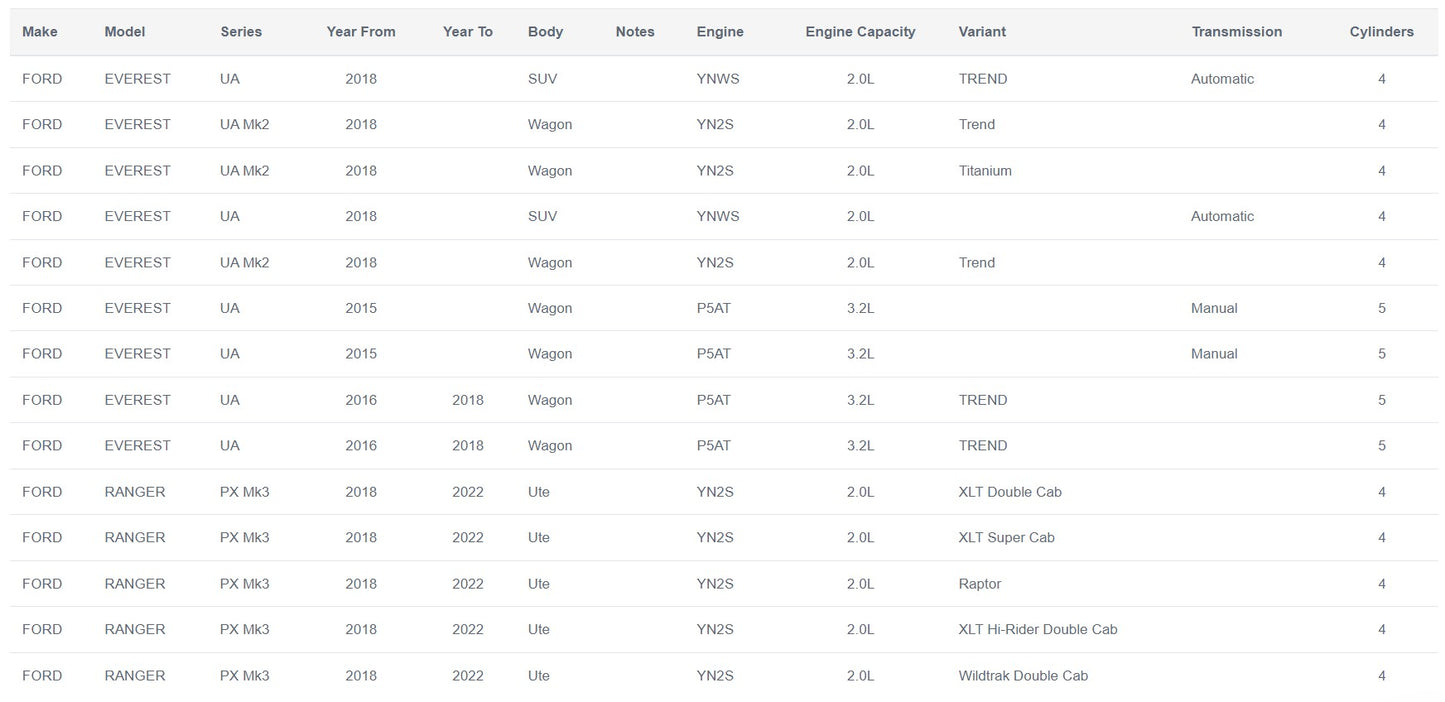The width and height of the screenshot is (1445, 702).
Task: Sort by the Cylinders column header
Action: (1381, 32)
